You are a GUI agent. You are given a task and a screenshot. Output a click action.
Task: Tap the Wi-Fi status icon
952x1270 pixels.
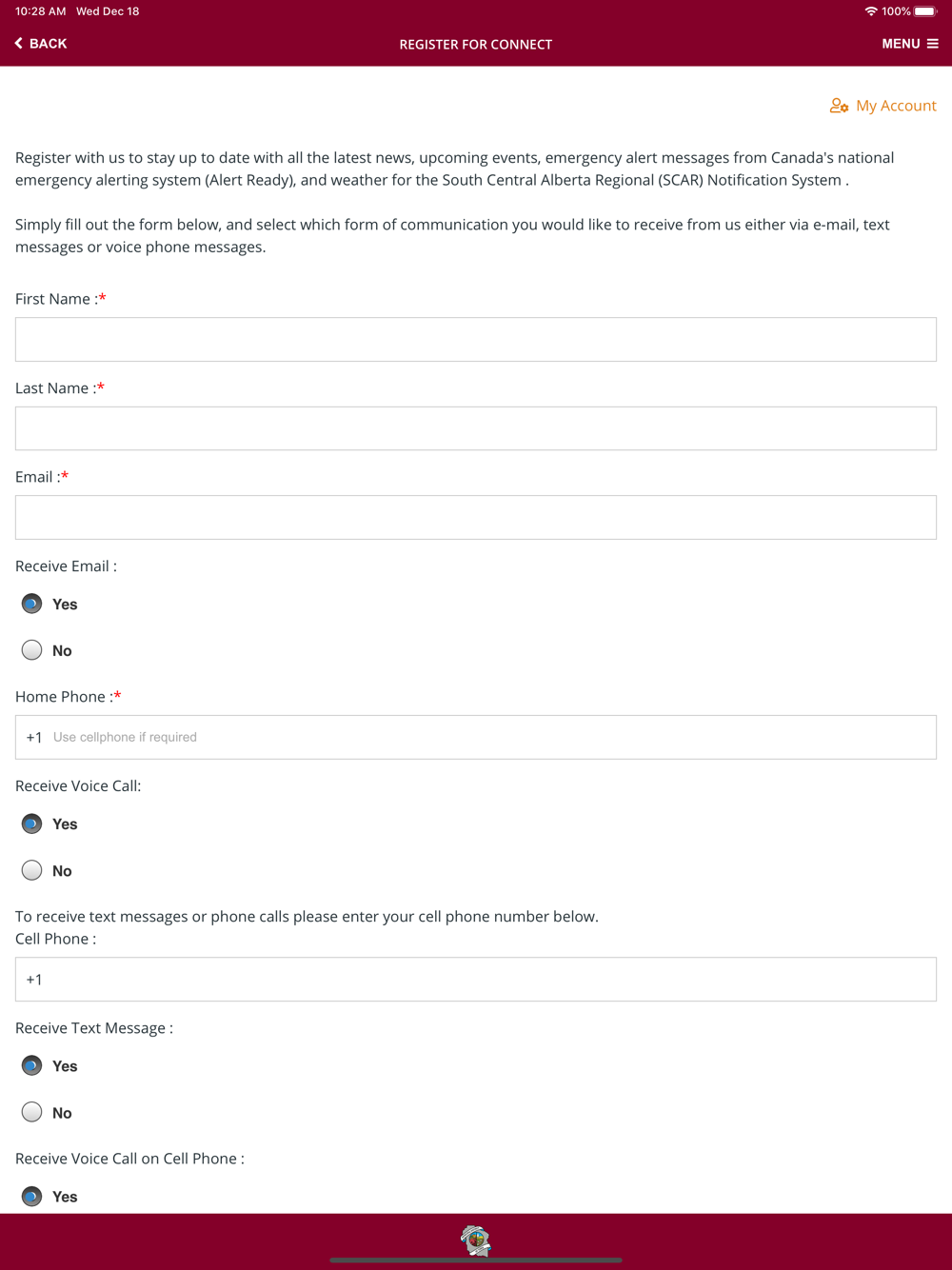(x=870, y=11)
